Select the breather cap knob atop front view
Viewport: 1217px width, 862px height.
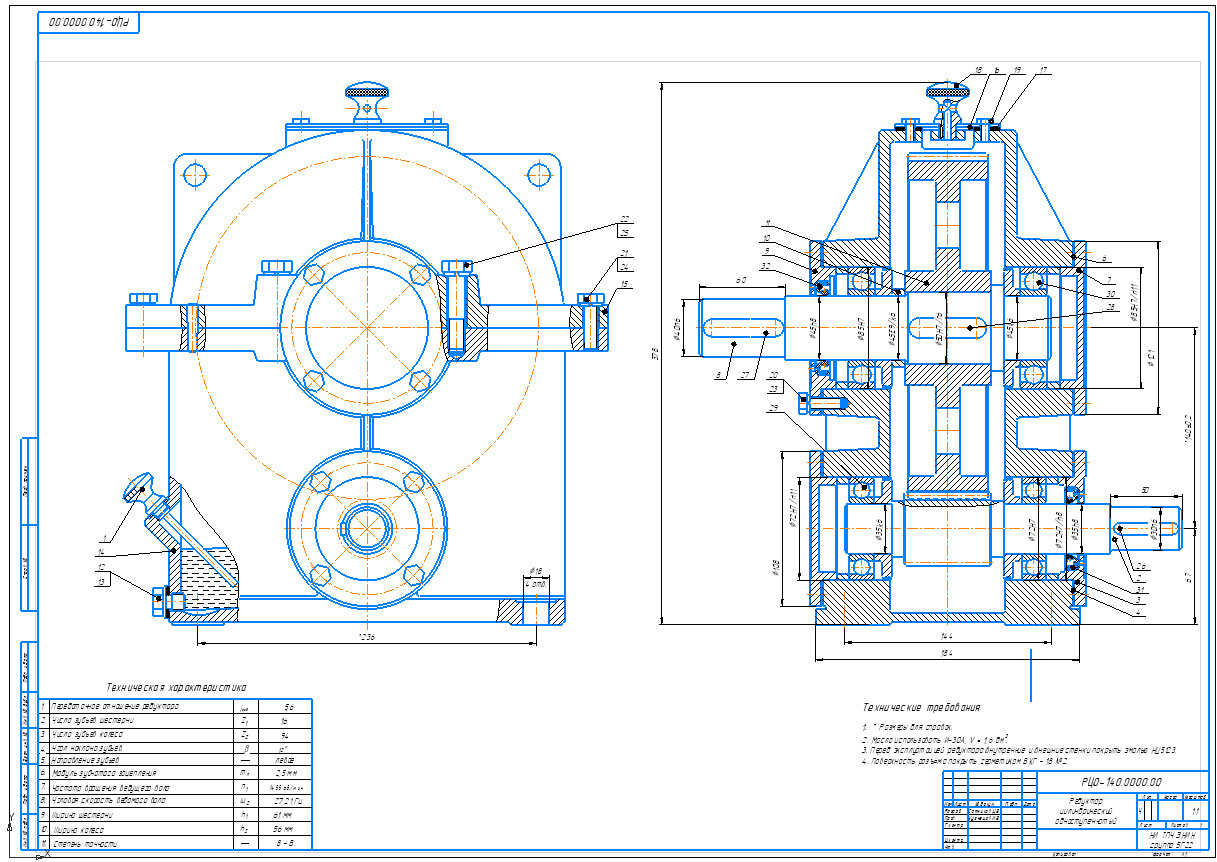(x=367, y=94)
